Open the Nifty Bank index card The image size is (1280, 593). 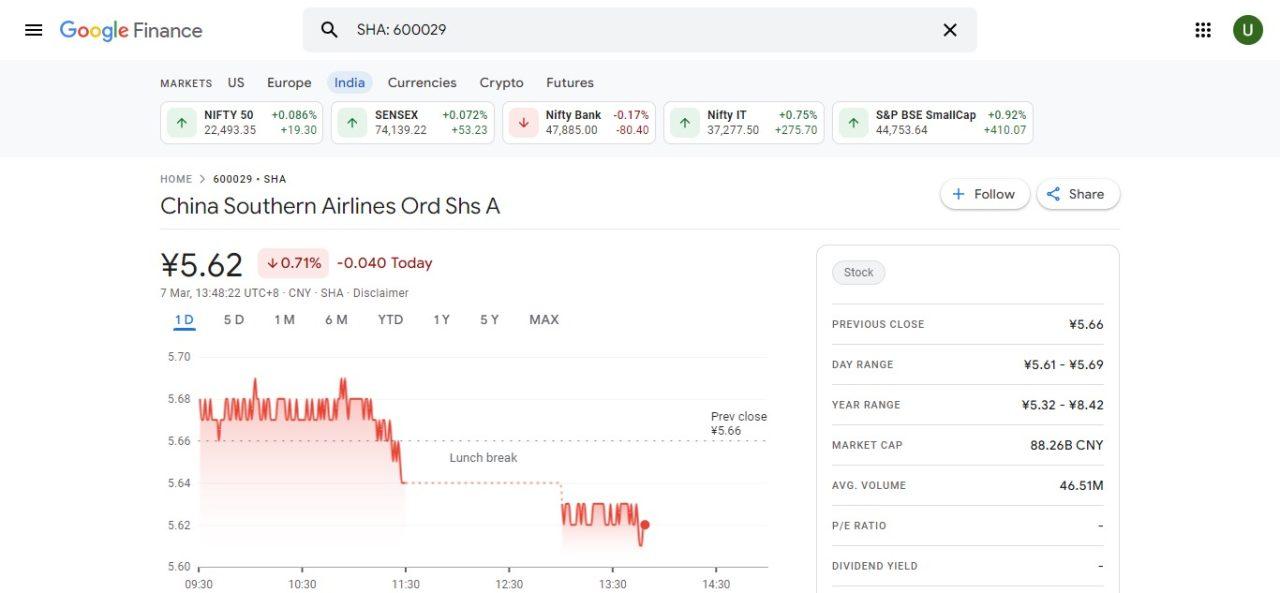(579, 123)
